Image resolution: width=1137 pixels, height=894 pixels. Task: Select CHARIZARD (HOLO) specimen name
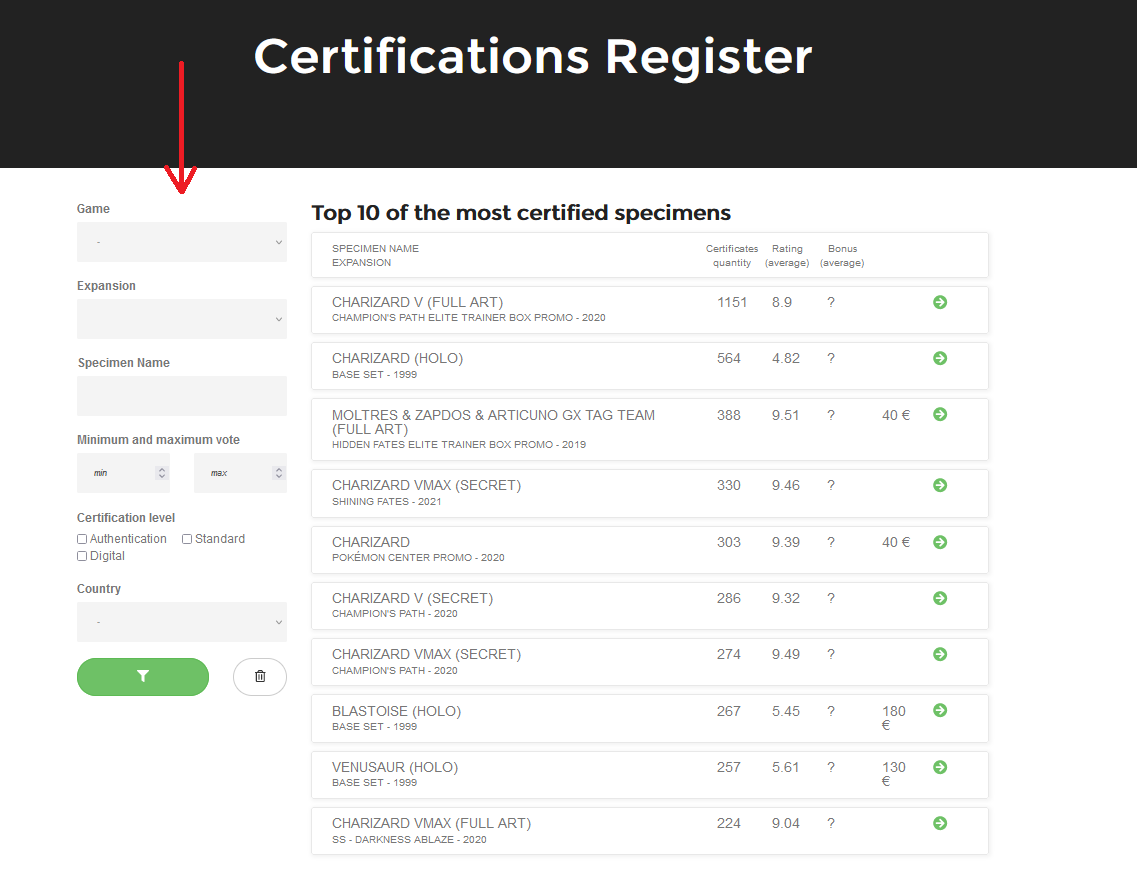click(397, 358)
